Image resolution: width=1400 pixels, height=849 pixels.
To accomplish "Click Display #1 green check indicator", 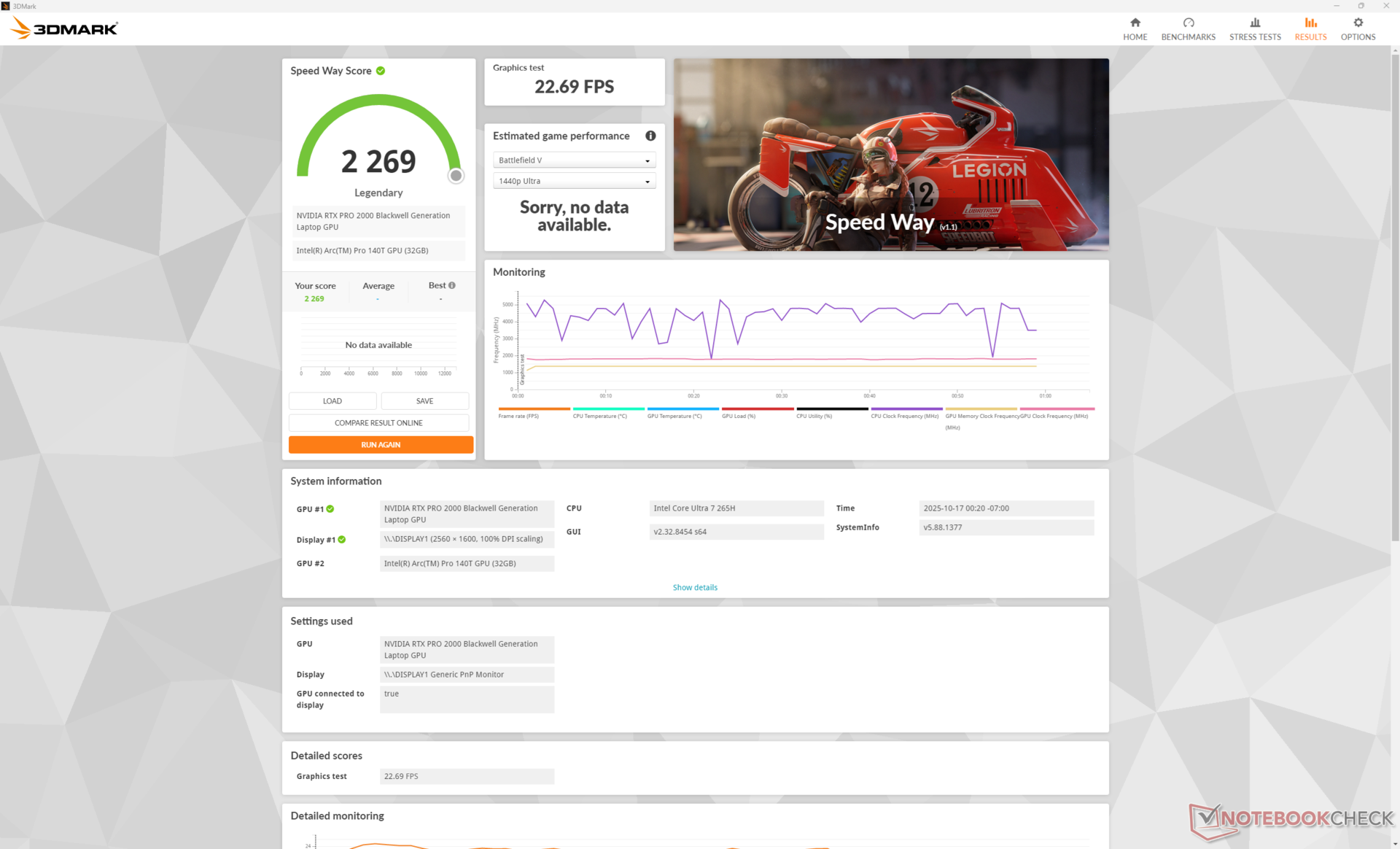I will click(342, 540).
